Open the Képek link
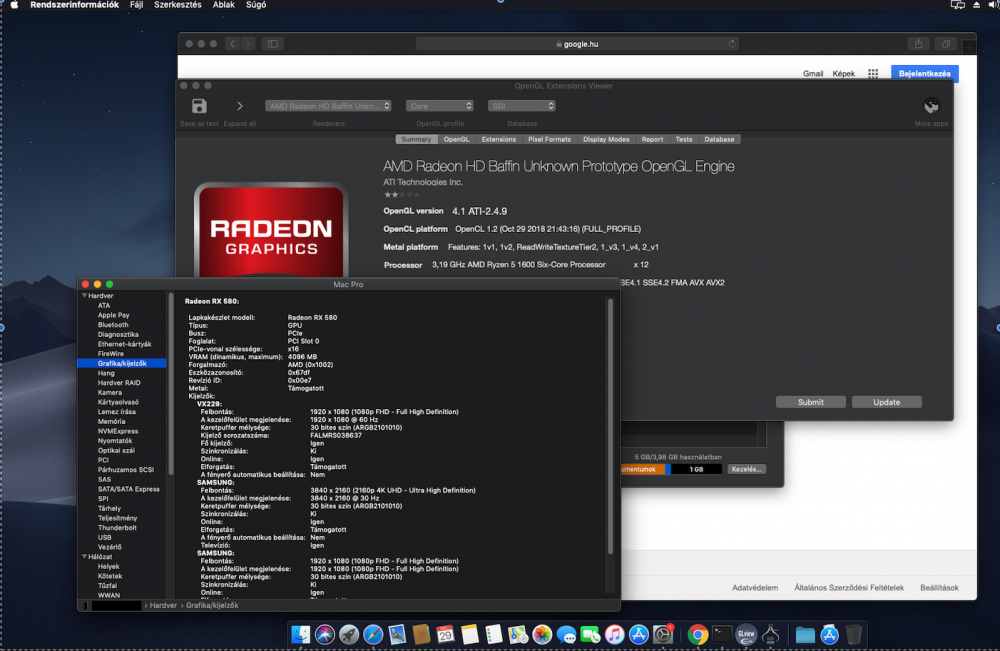Image resolution: width=1000 pixels, height=651 pixels. click(843, 74)
